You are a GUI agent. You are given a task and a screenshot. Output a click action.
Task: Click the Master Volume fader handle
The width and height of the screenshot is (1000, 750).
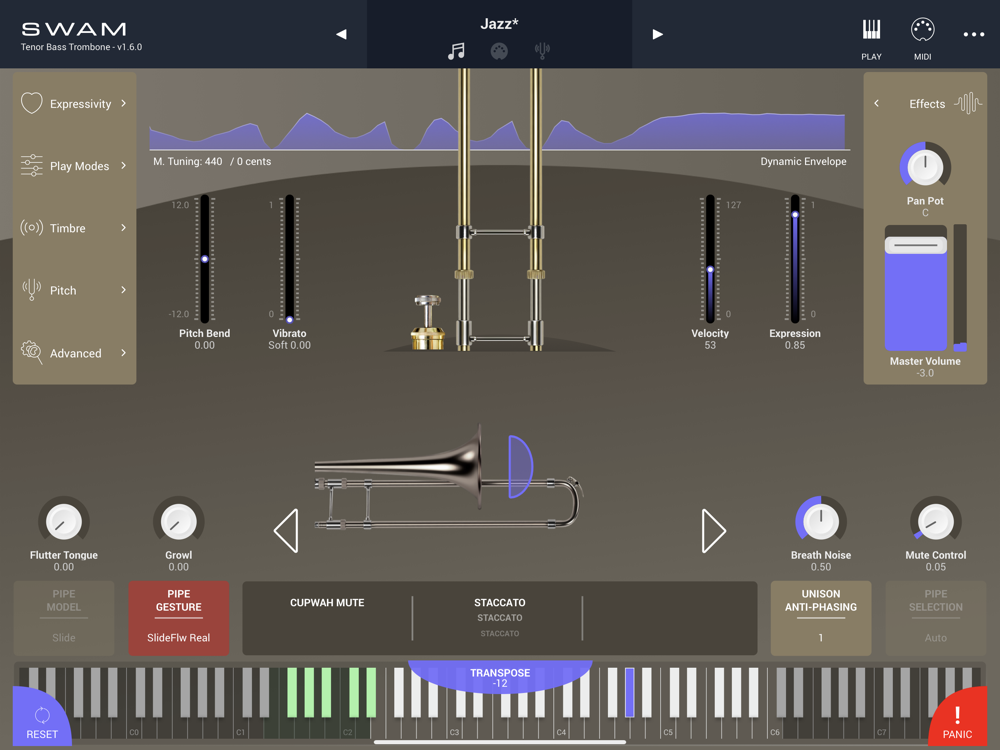point(915,245)
